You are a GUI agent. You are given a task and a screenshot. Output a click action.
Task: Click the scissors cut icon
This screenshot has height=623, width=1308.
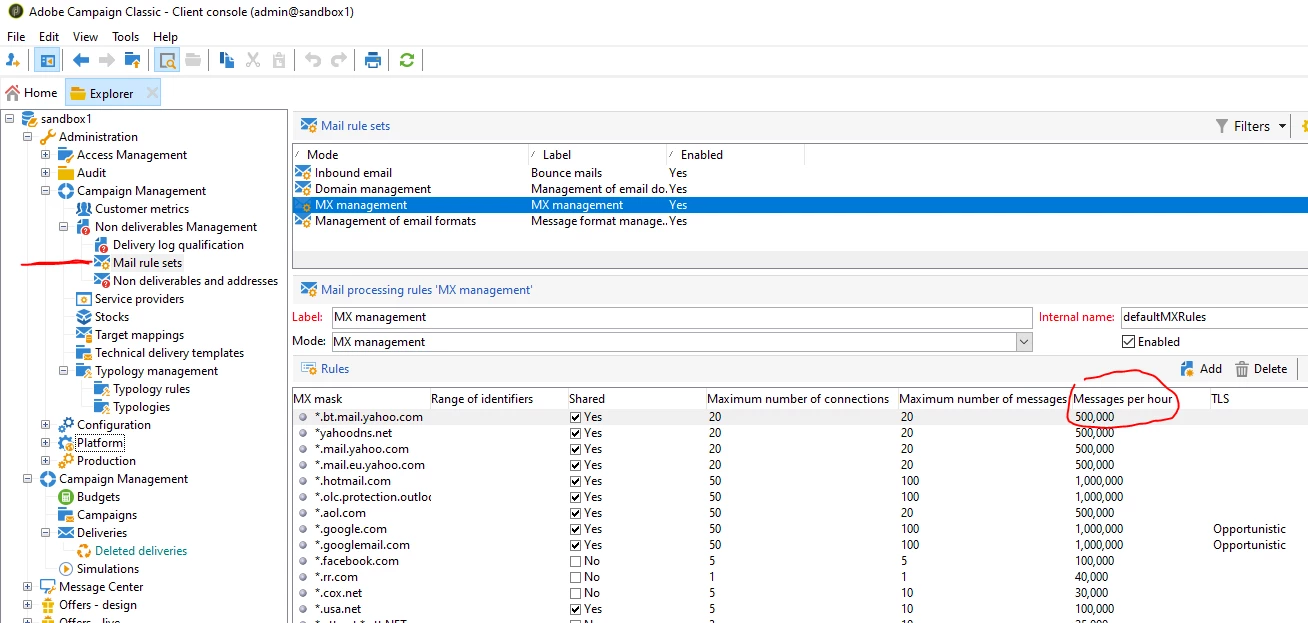pos(253,60)
